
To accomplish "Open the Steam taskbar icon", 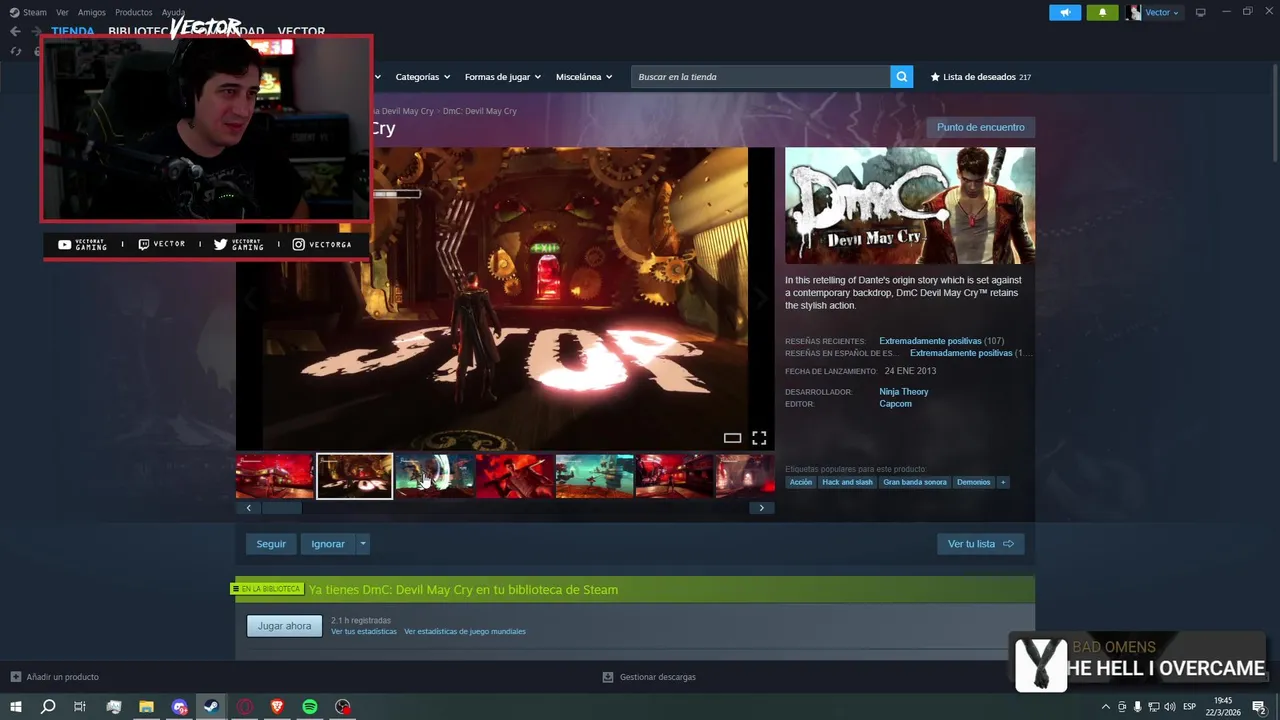I will coord(211,707).
